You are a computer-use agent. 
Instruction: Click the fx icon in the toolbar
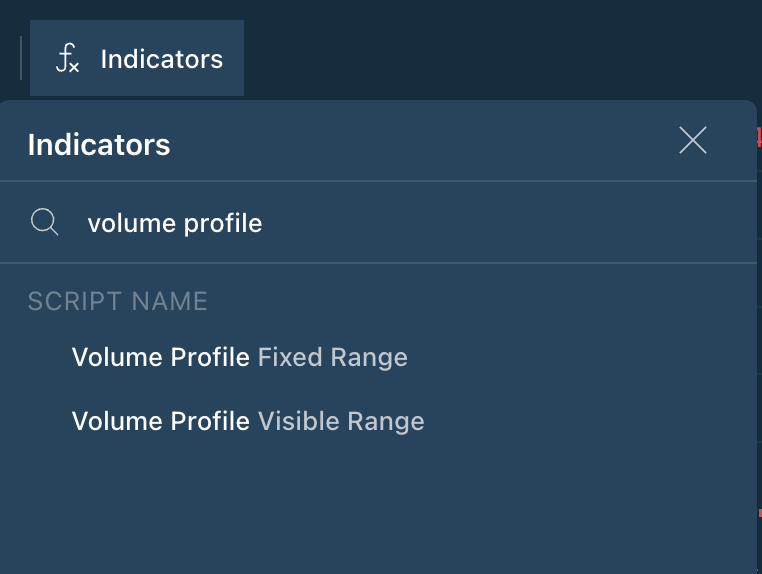pos(67,59)
